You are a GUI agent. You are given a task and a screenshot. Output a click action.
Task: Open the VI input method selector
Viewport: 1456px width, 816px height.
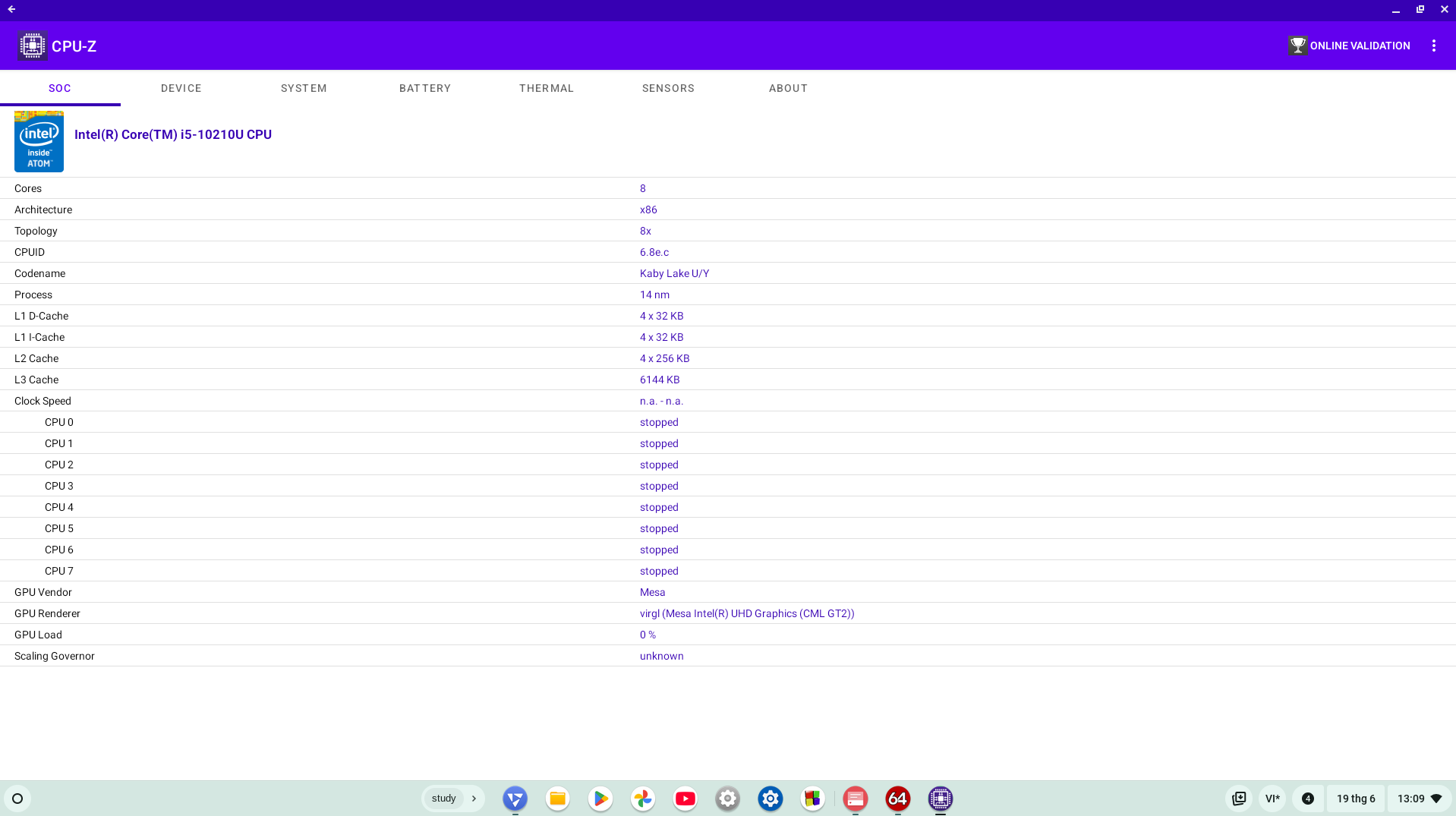pos(1272,799)
